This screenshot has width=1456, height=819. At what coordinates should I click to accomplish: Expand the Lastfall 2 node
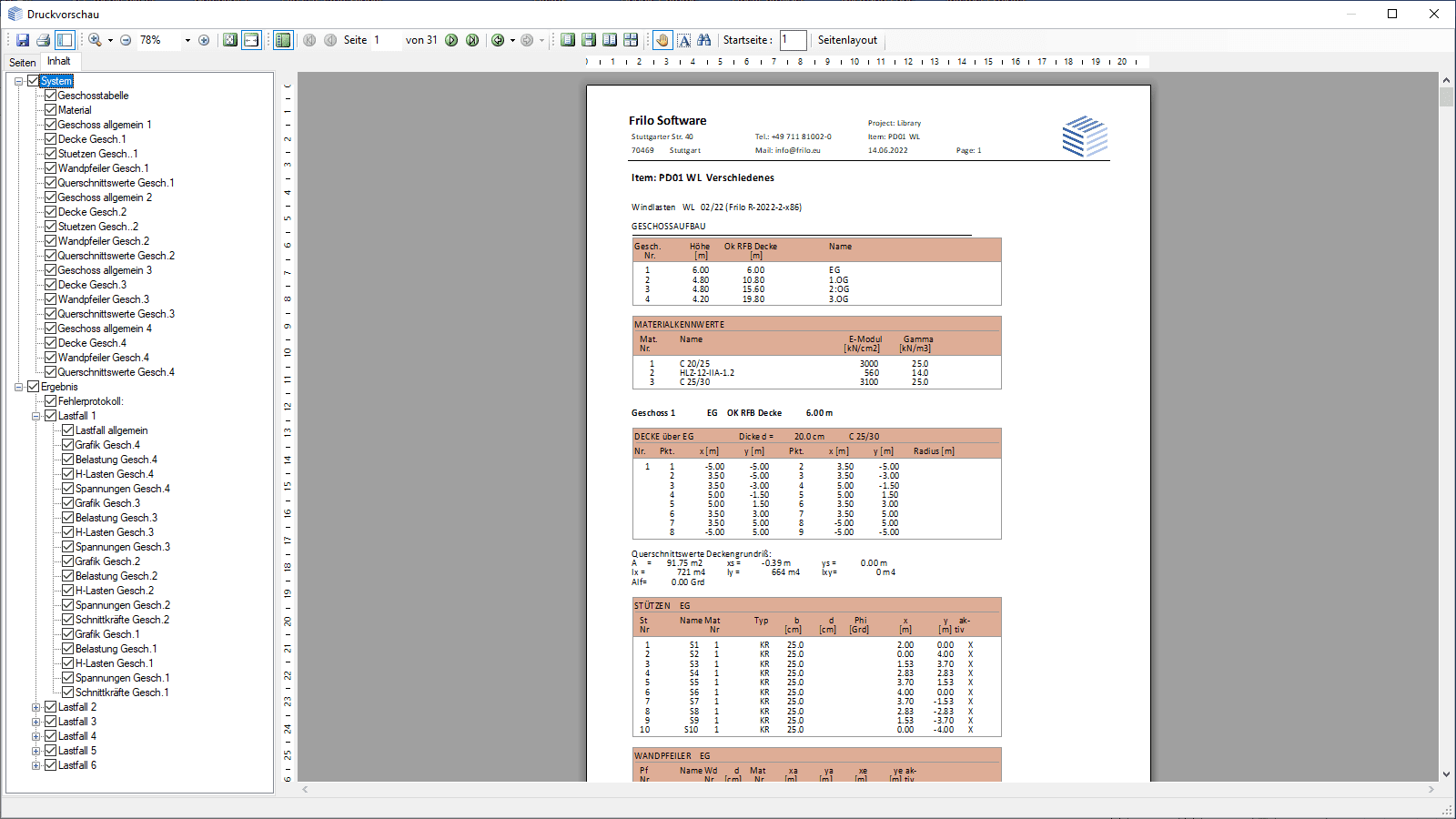pos(35,707)
